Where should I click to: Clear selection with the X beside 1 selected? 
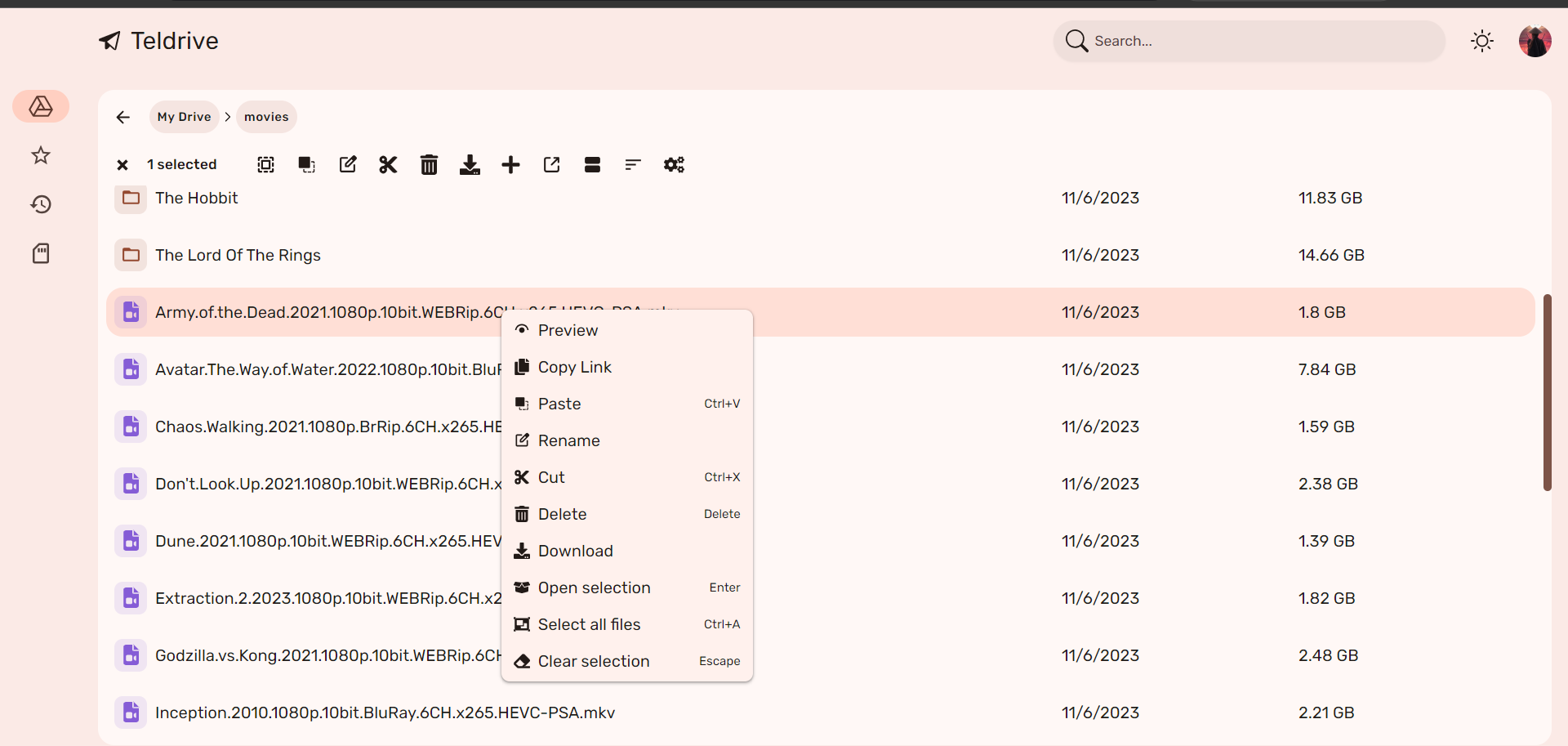point(122,165)
